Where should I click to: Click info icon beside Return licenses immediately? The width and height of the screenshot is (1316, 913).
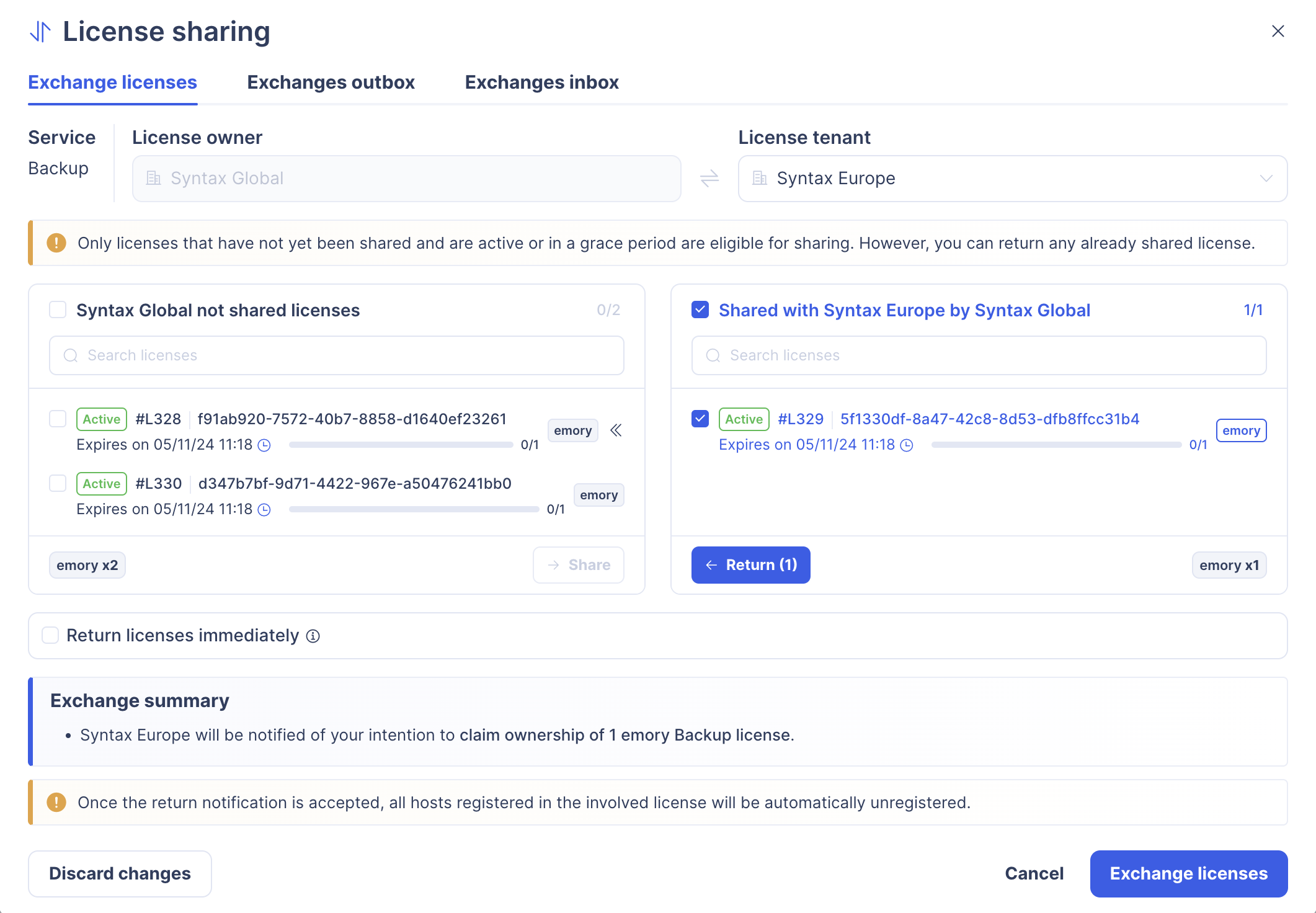pyautogui.click(x=313, y=636)
